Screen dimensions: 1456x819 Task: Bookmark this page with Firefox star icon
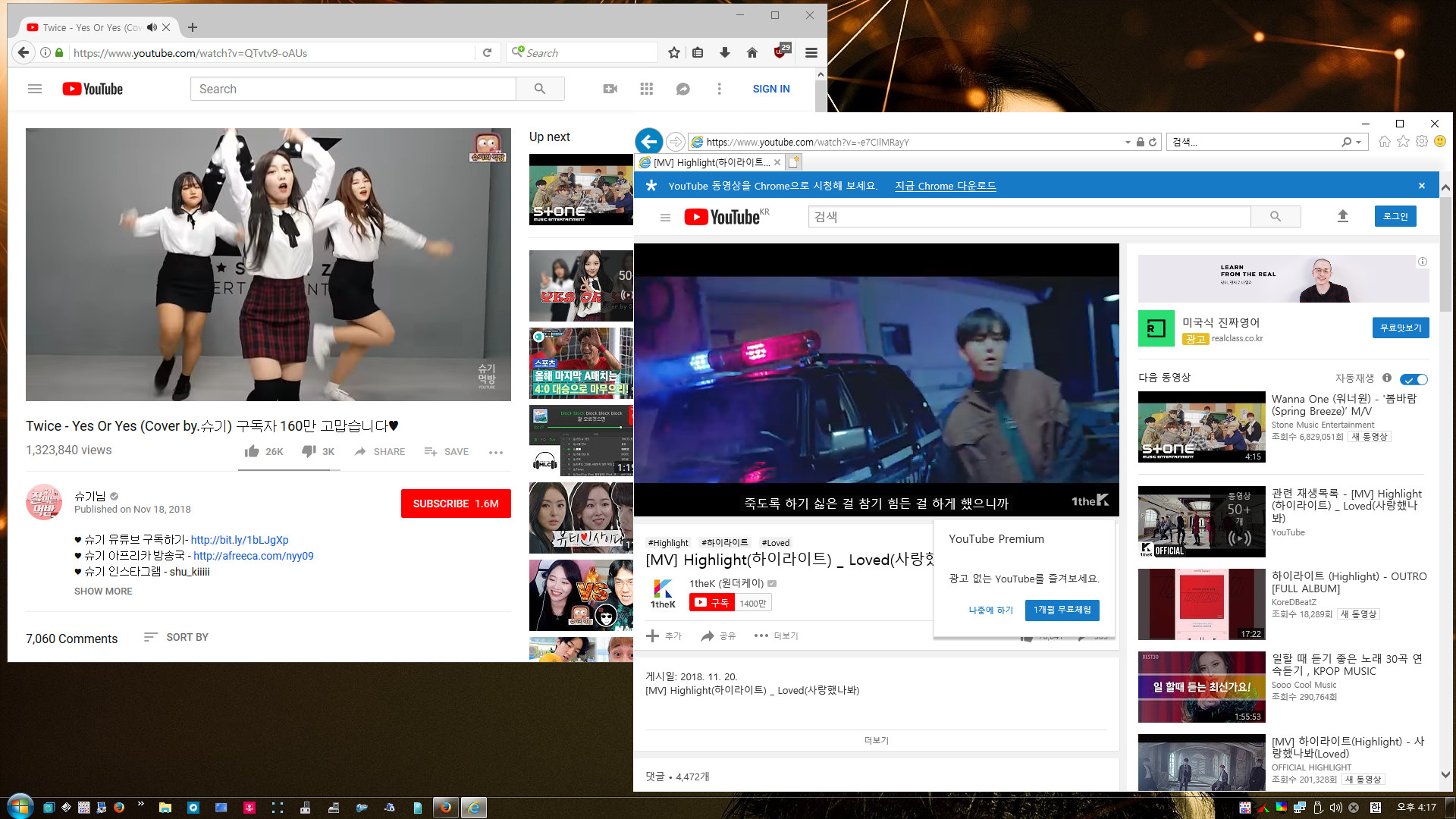[x=673, y=52]
